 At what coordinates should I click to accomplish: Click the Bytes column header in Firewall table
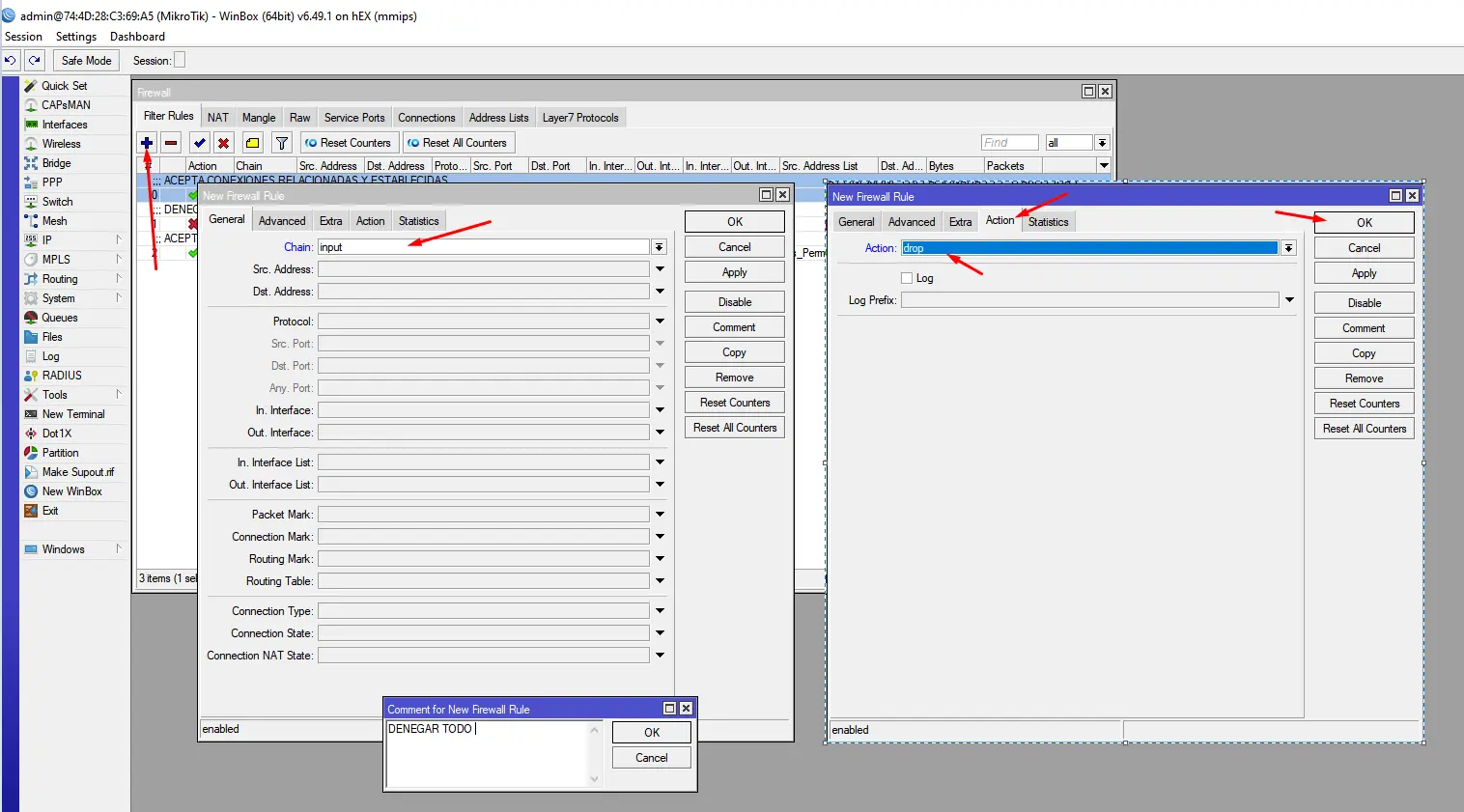[955, 166]
